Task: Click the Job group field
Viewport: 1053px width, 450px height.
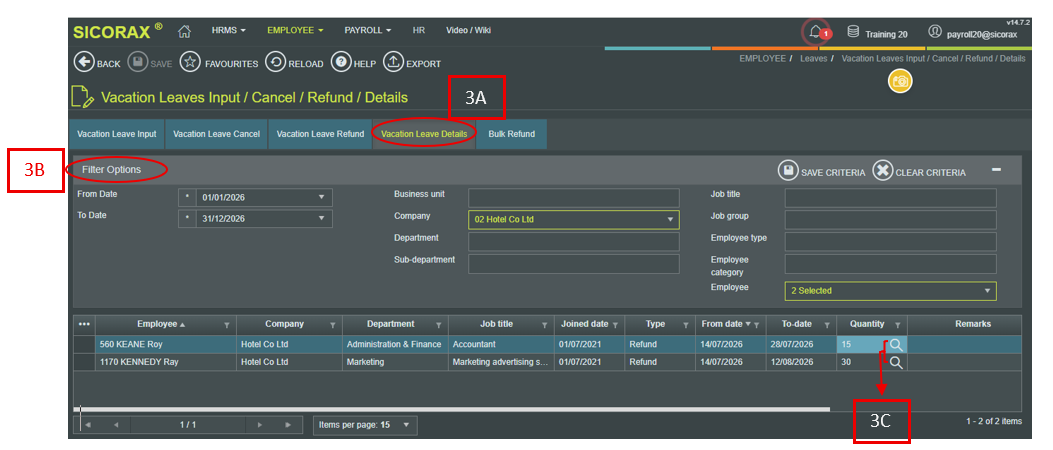Action: (x=890, y=220)
